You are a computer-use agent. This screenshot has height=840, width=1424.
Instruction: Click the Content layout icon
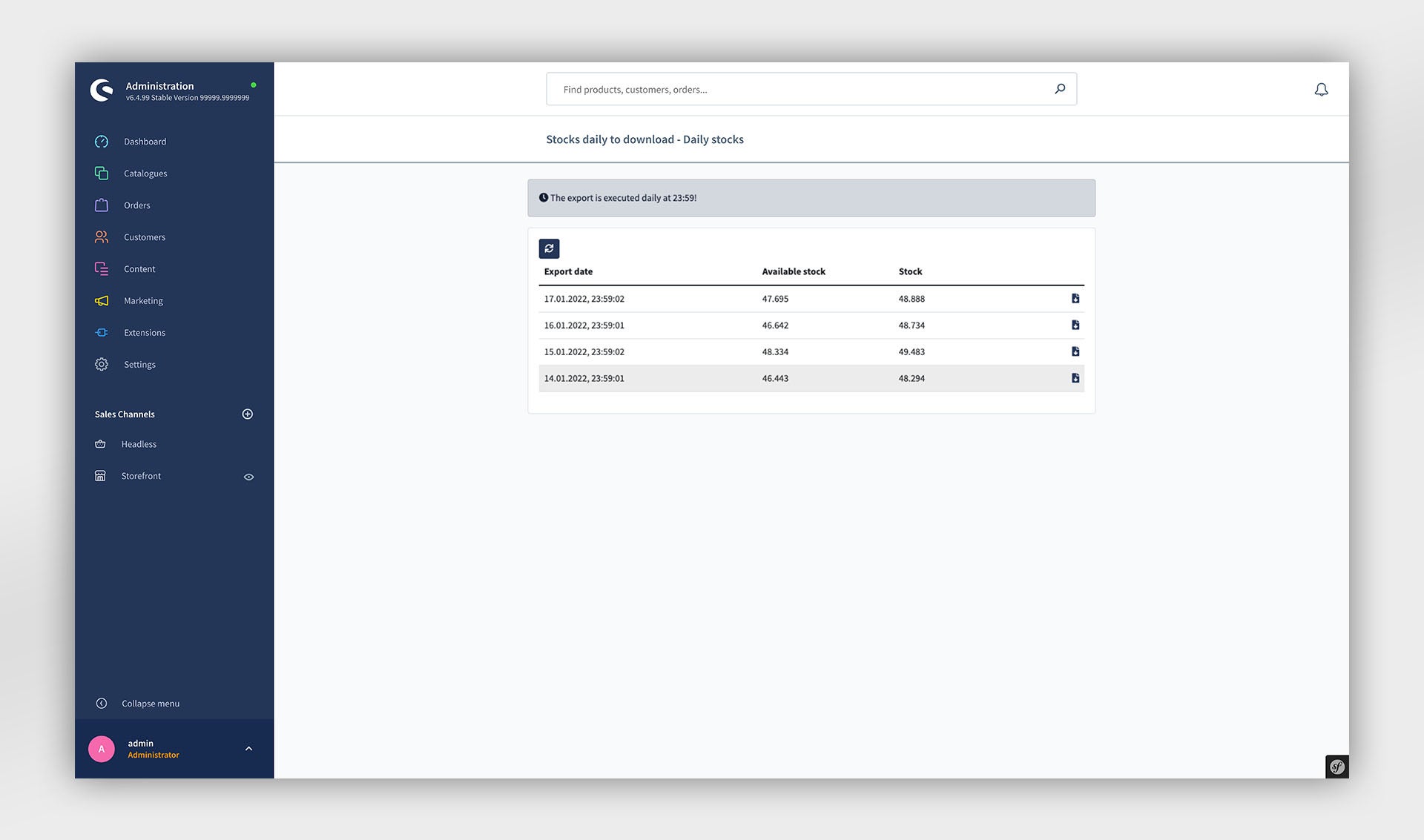[102, 269]
